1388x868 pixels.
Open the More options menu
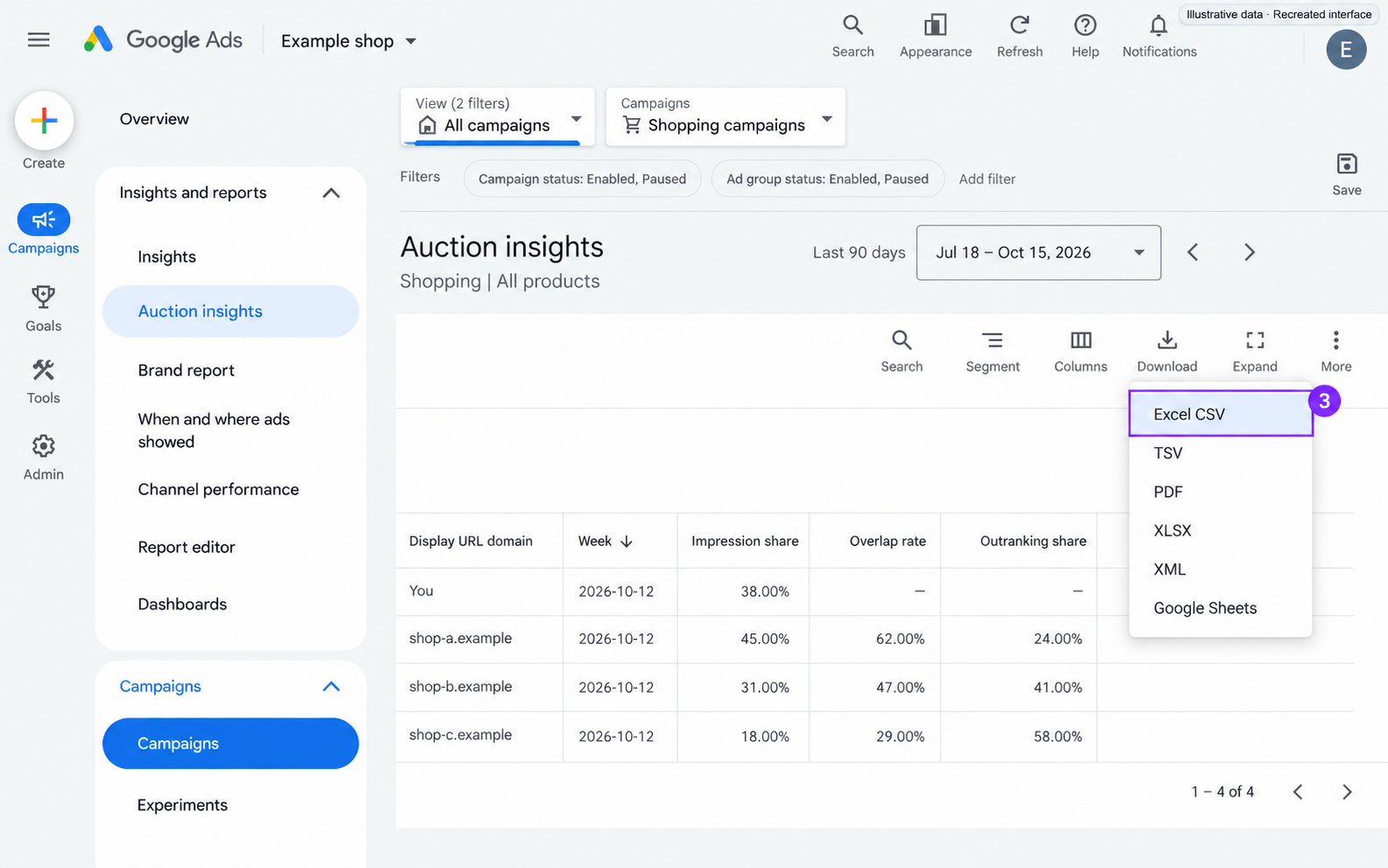[1335, 351]
